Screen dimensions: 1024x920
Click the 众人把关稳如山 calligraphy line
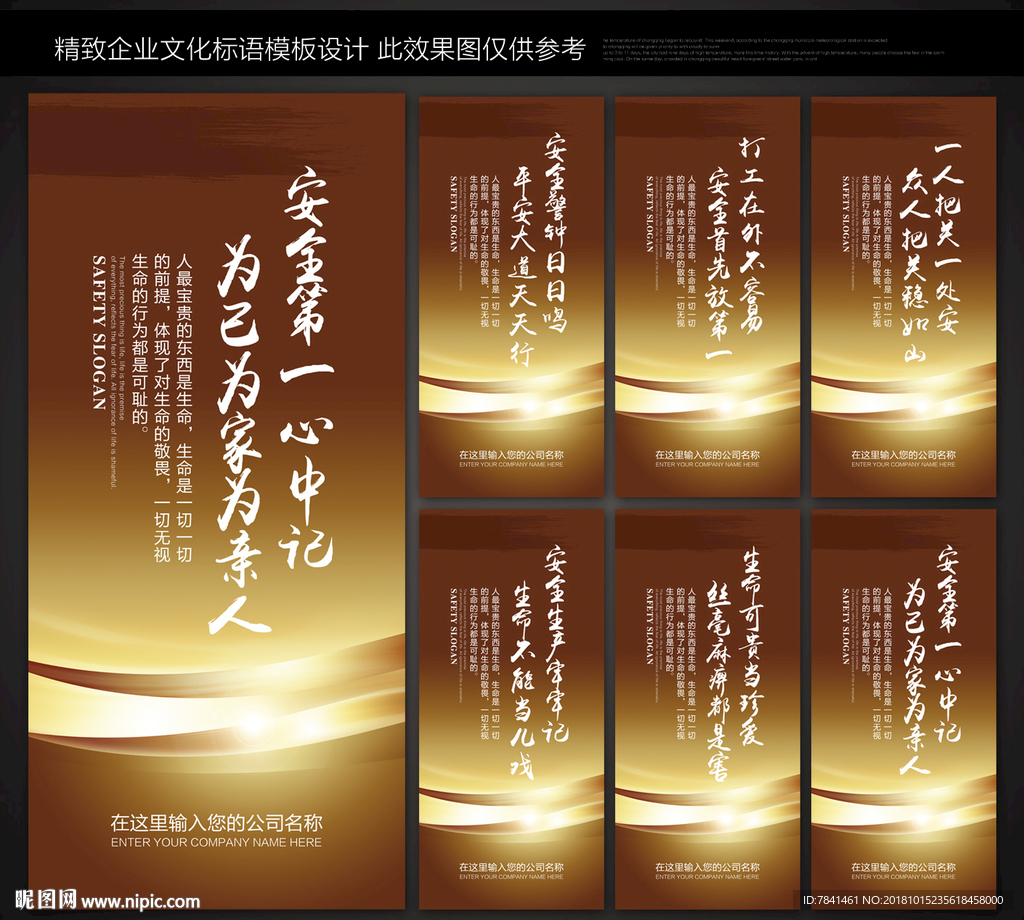tap(914, 264)
